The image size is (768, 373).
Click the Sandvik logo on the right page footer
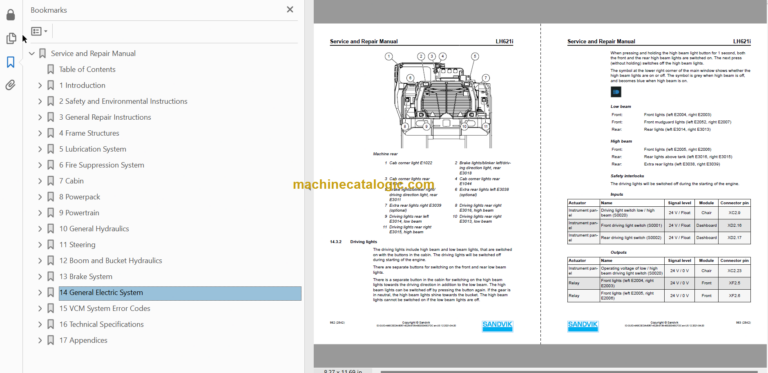(583, 326)
